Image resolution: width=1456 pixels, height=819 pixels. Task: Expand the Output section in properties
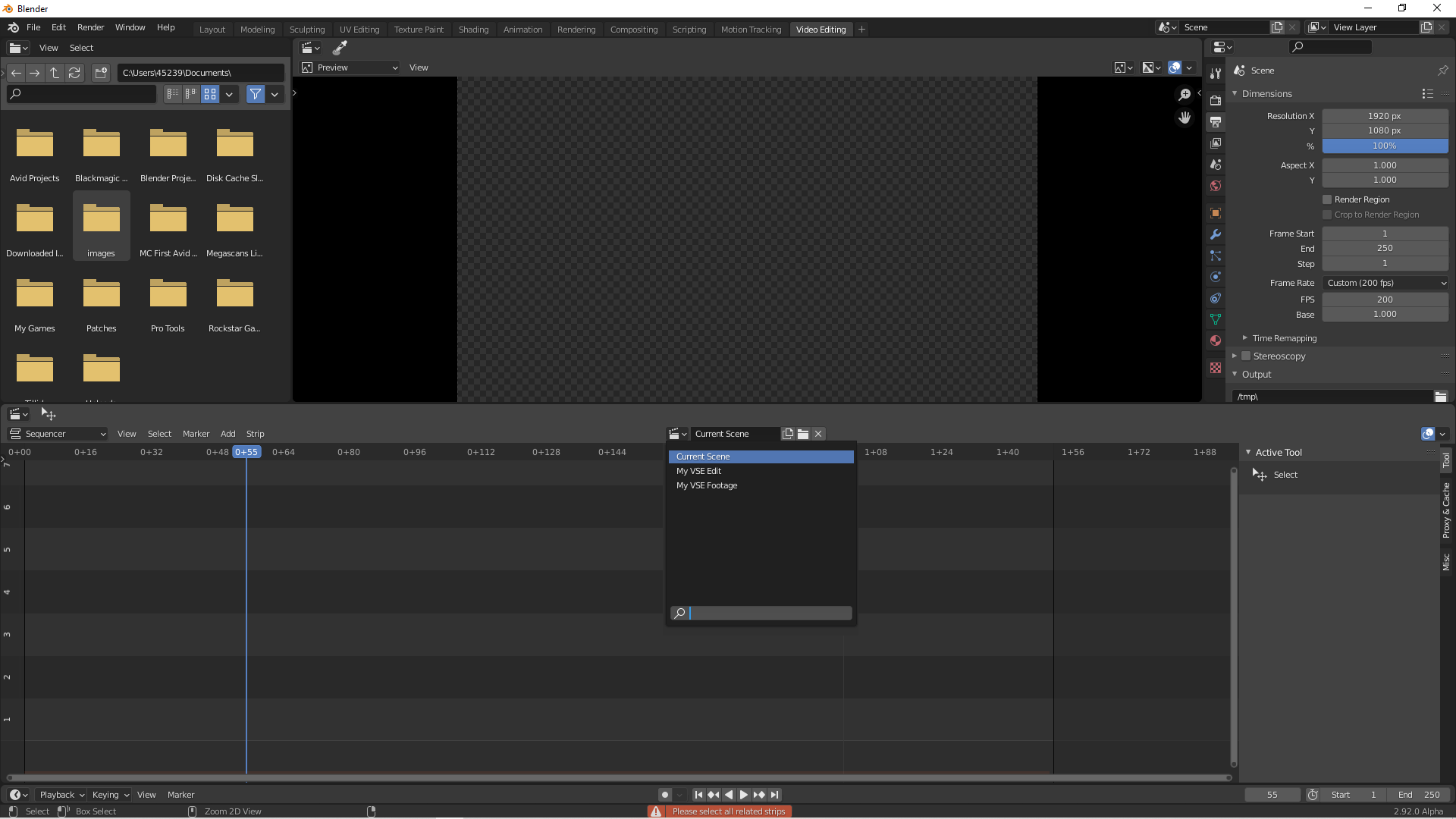1257,374
